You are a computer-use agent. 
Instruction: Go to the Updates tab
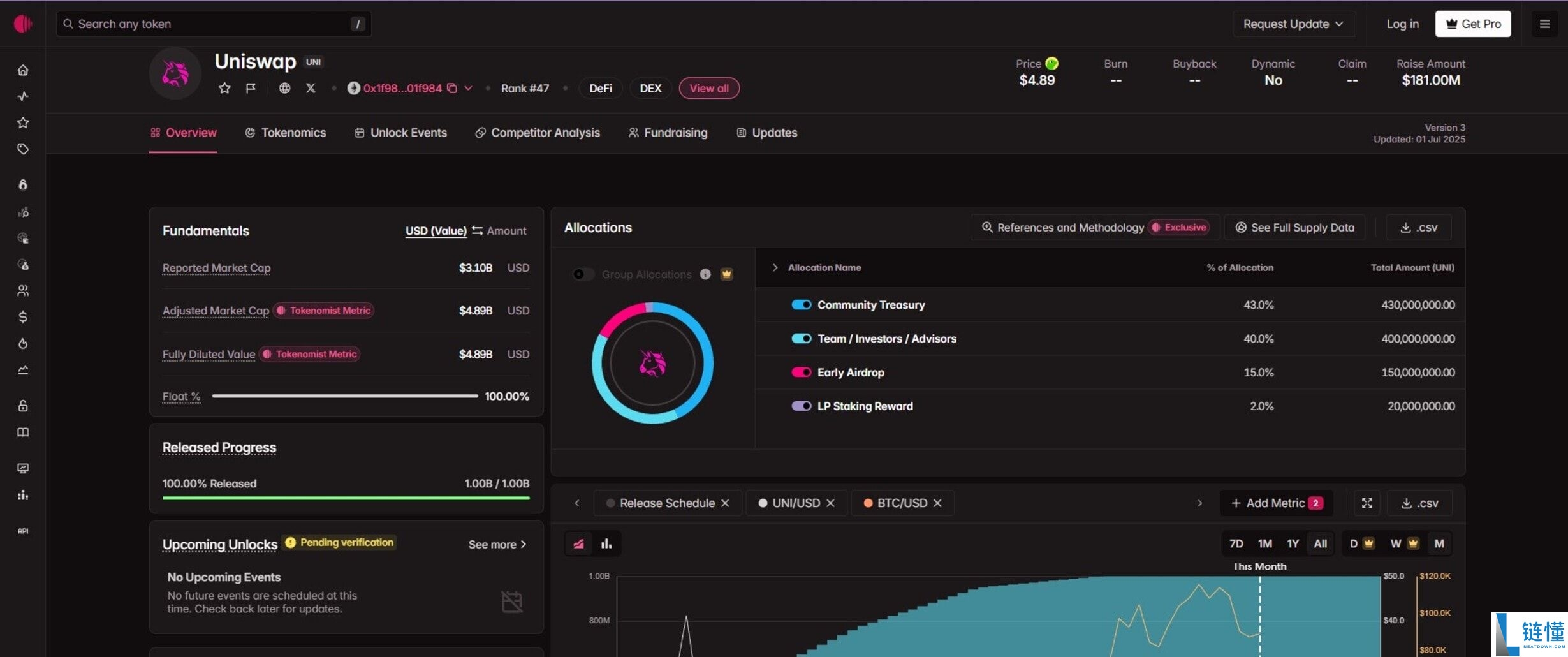point(766,133)
